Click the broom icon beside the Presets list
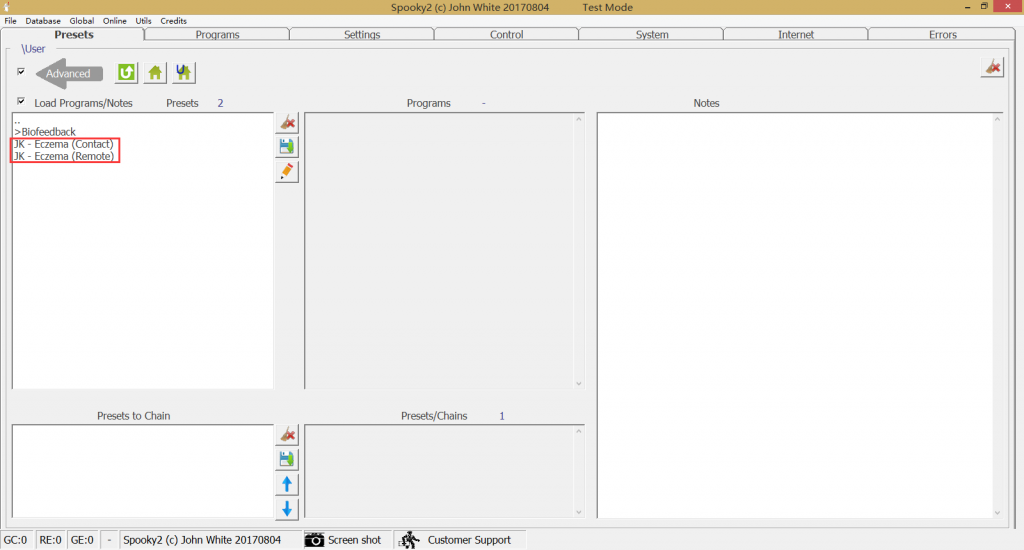Image resolution: width=1024 pixels, height=550 pixels. click(287, 123)
